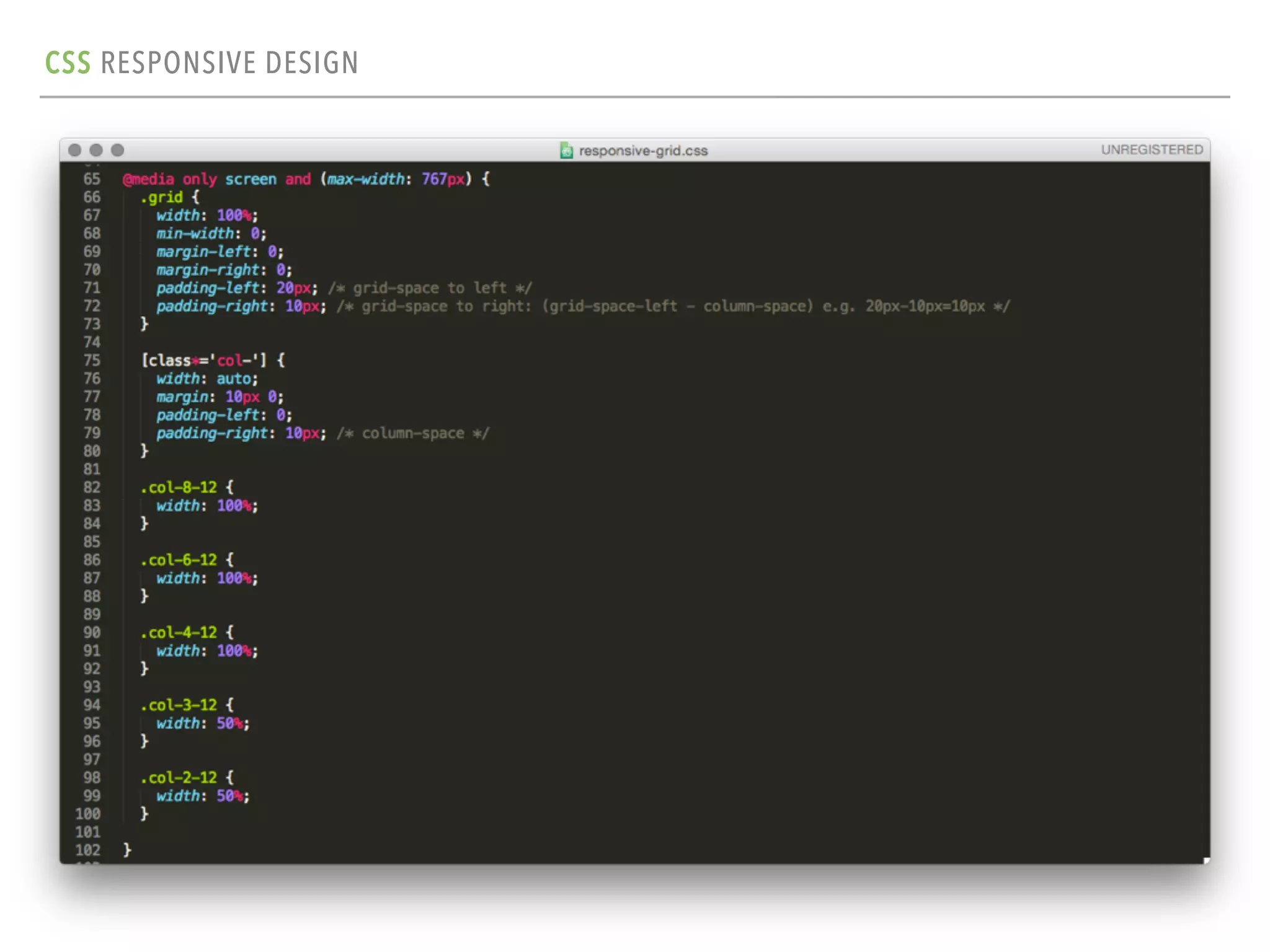Click line number 102 in the gutter
Viewport: 1270px width, 952px height.
pos(88,850)
